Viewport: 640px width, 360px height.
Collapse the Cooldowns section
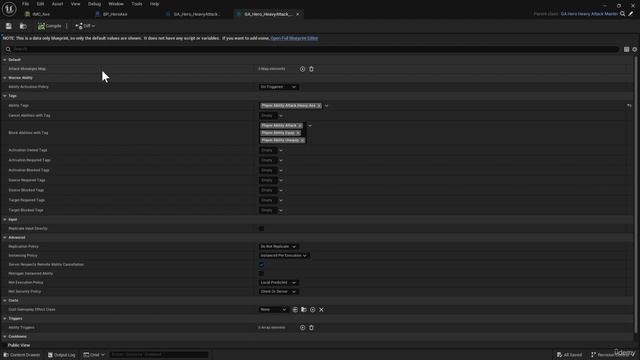pyautogui.click(x=4, y=337)
